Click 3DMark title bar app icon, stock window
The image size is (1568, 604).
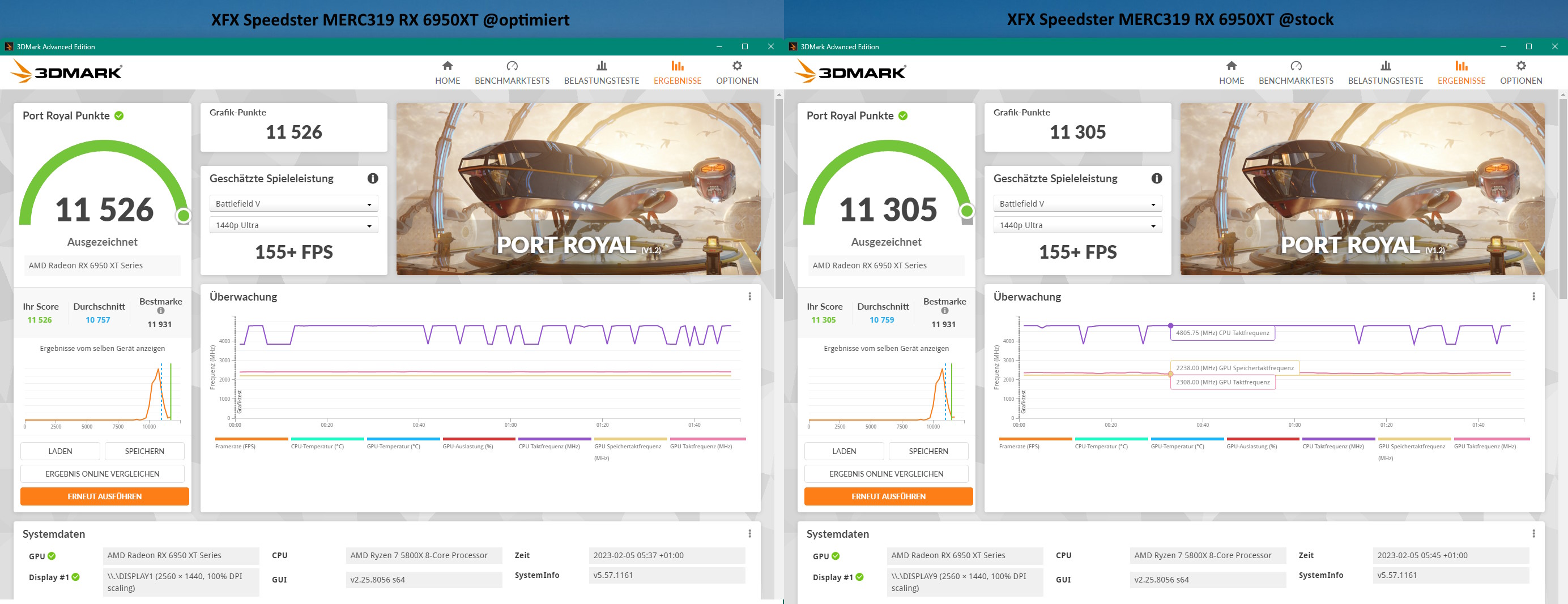792,46
